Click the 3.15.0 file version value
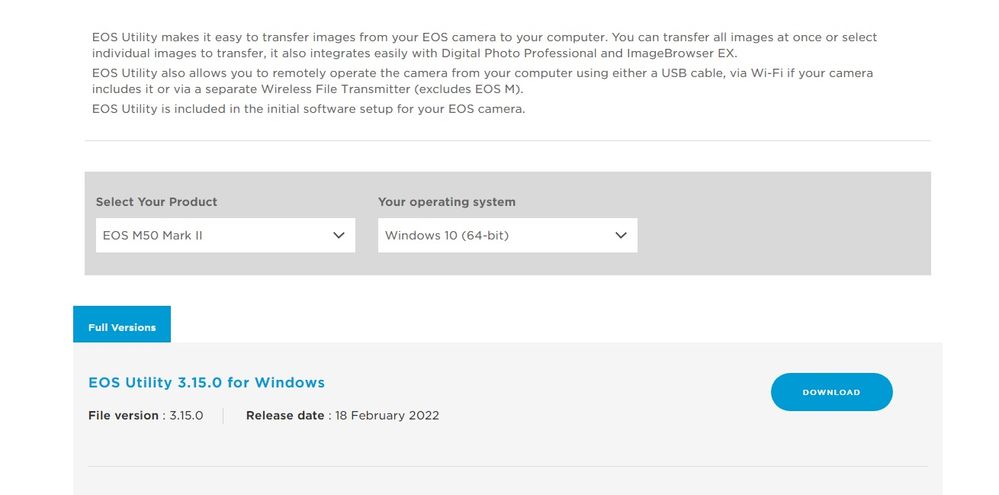Viewport: 999px width, 495px height. tap(185, 415)
